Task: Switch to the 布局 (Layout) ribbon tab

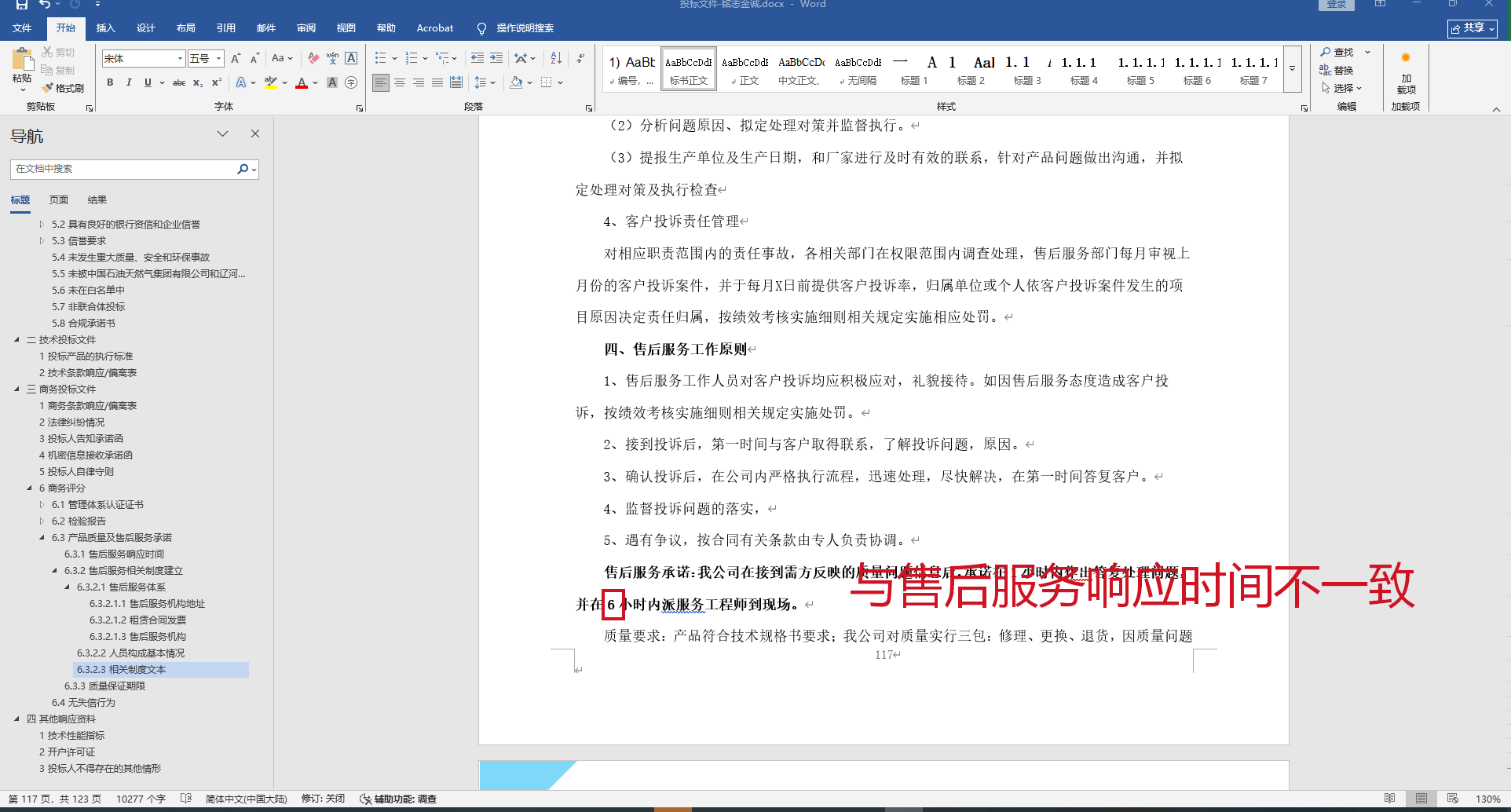Action: [x=186, y=28]
